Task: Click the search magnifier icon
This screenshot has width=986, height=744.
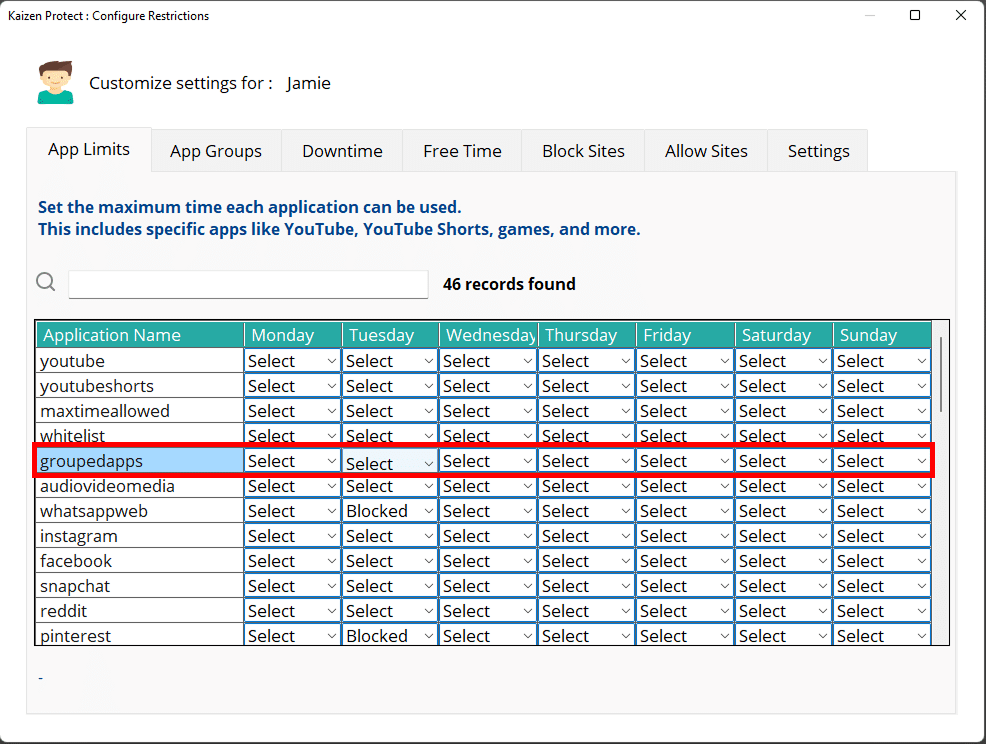Action: 46,283
